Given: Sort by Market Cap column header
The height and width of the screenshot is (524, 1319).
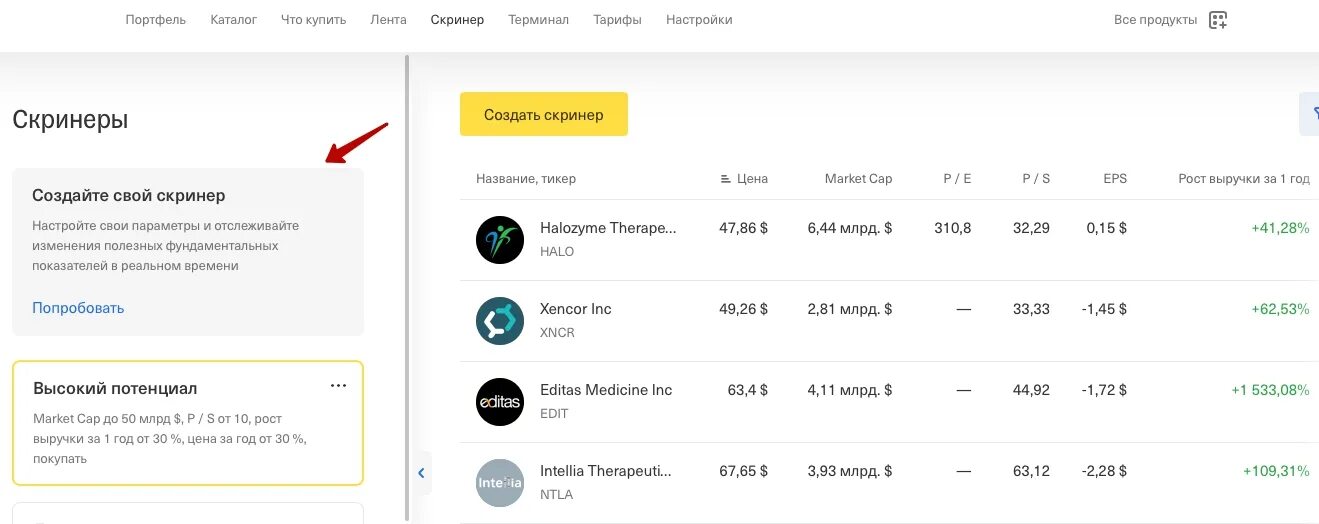Looking at the screenshot, I should tap(858, 179).
